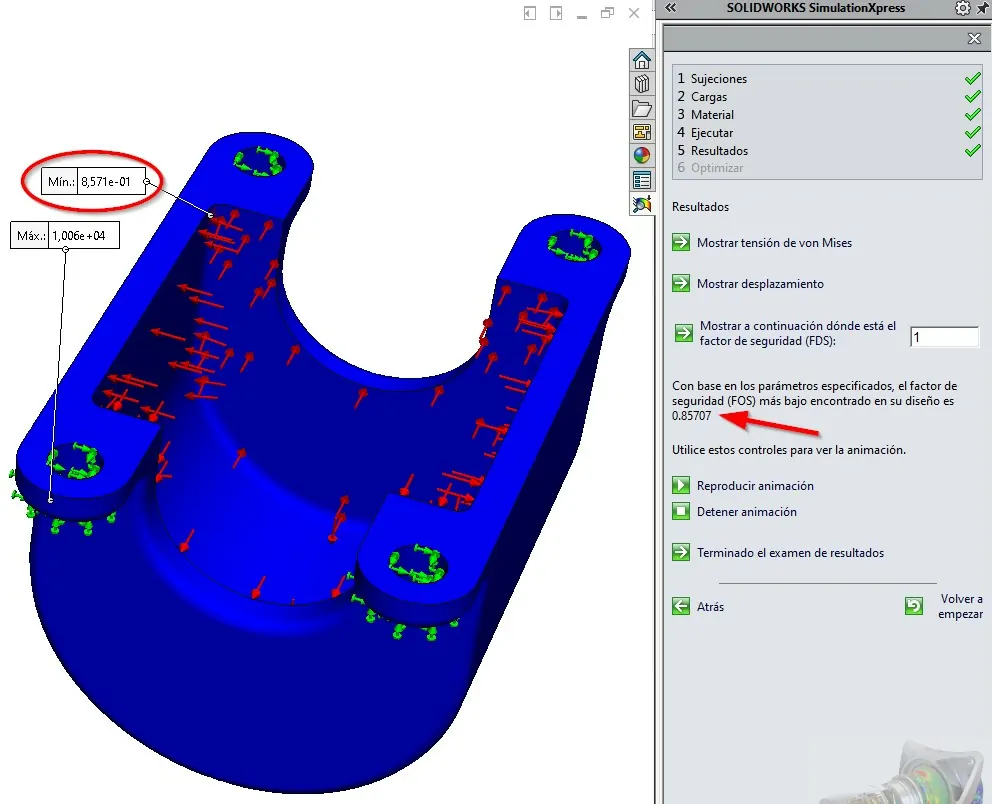This screenshot has width=992, height=804.
Task: Go to step 1 Sujeciones
Action: pyautogui.click(x=712, y=78)
